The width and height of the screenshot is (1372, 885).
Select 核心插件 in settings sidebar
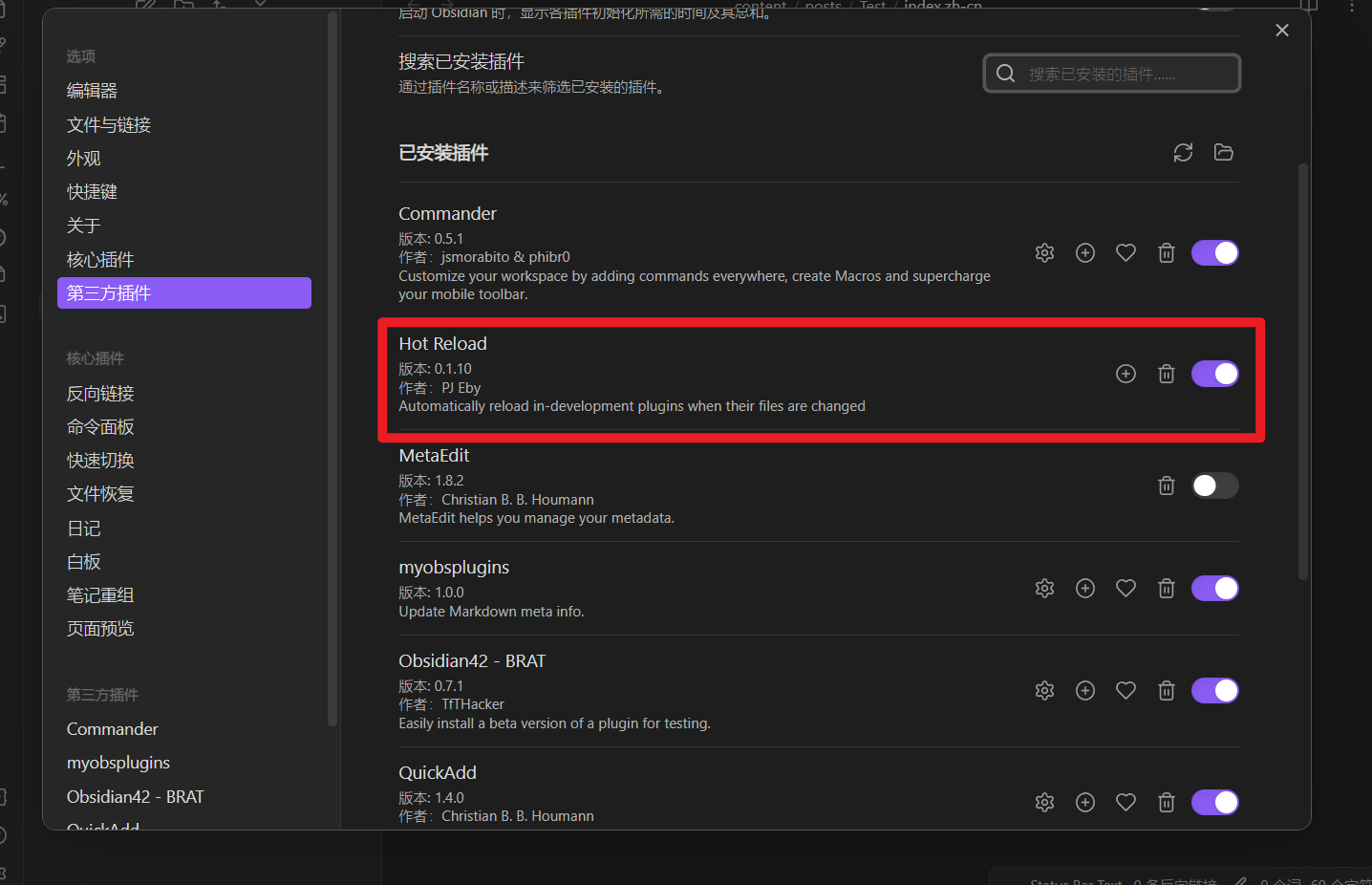tap(100, 260)
